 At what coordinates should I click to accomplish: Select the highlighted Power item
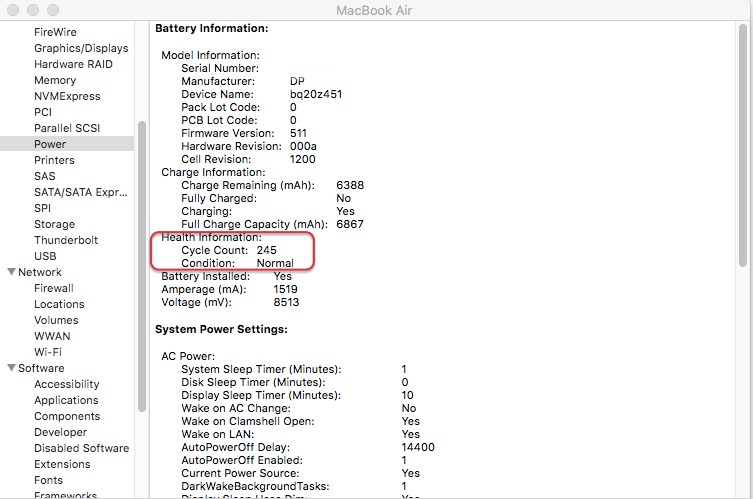[67, 144]
